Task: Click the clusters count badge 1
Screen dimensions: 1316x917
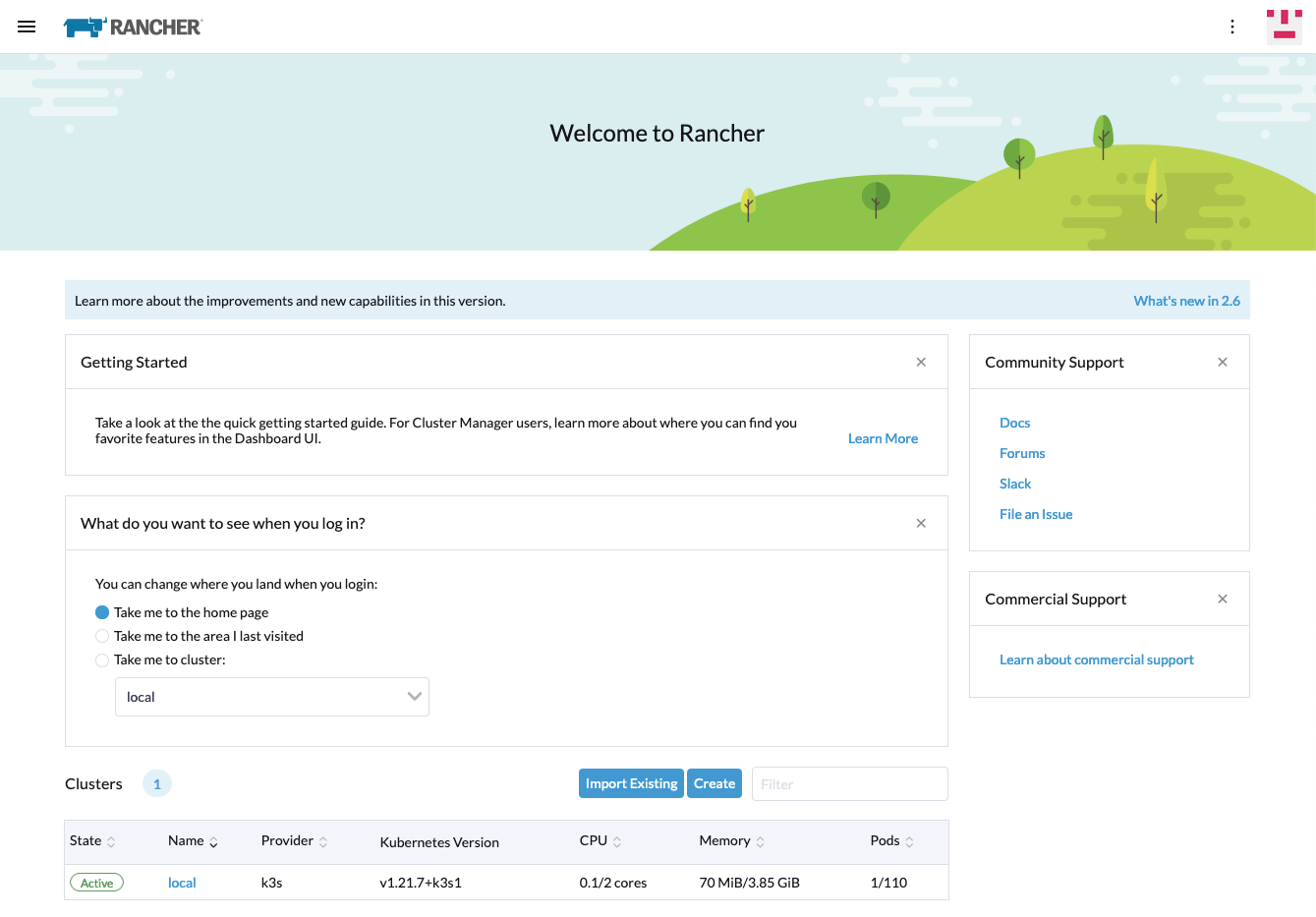Action: 157,784
